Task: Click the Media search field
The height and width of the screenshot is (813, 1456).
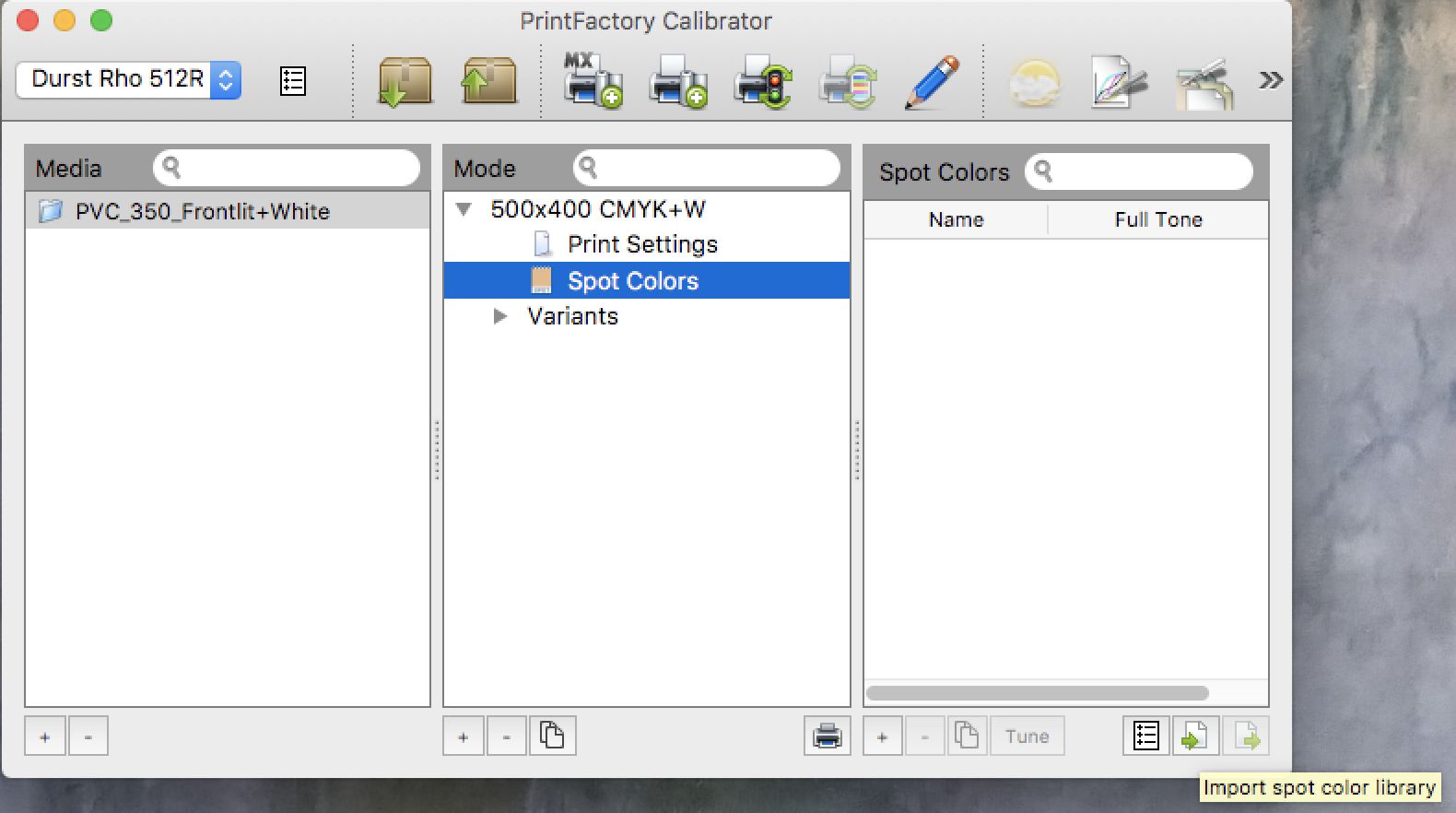Action: [x=287, y=168]
